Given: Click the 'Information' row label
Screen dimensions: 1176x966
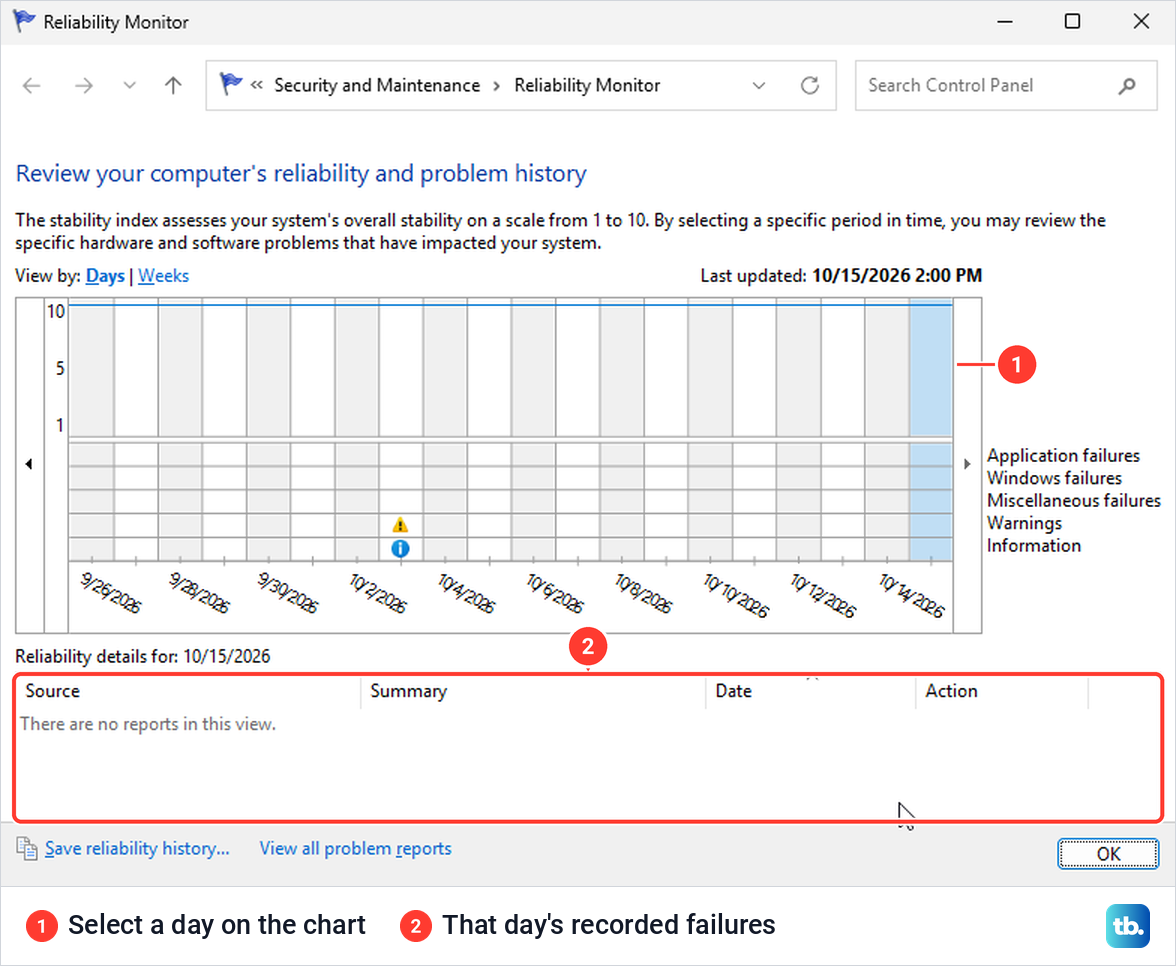Looking at the screenshot, I should [1034, 545].
